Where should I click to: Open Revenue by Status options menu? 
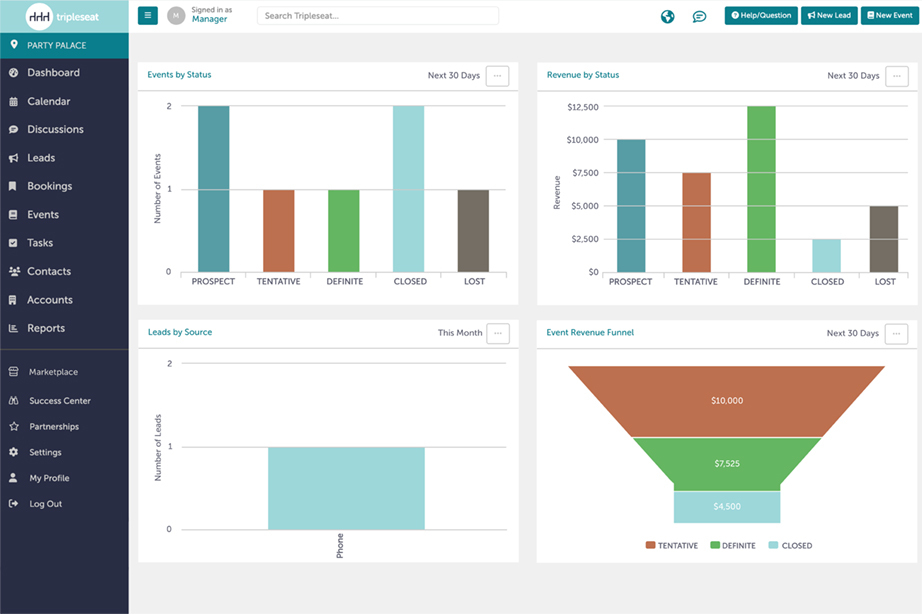897,76
